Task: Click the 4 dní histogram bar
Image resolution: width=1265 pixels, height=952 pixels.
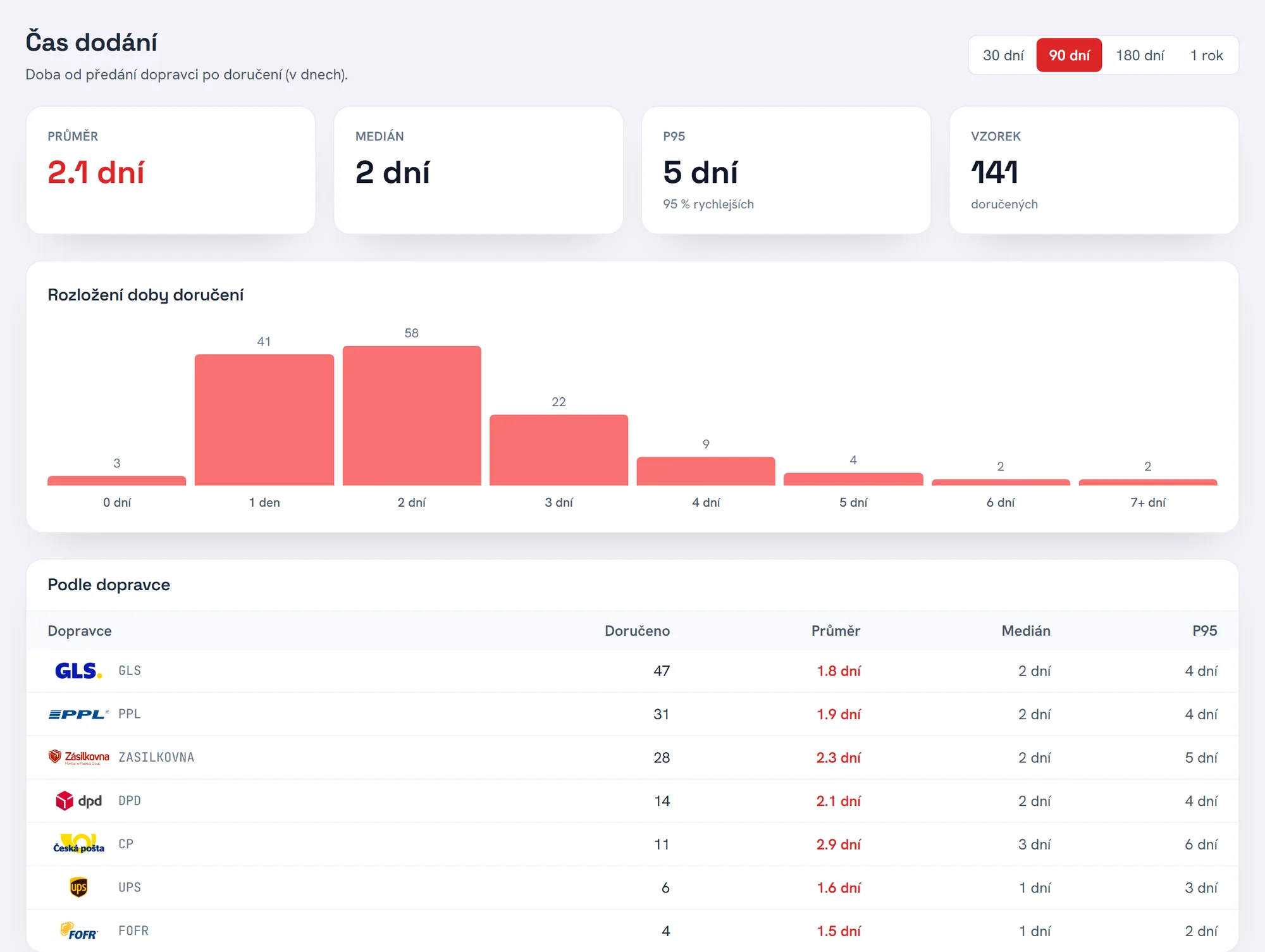Action: [706, 471]
